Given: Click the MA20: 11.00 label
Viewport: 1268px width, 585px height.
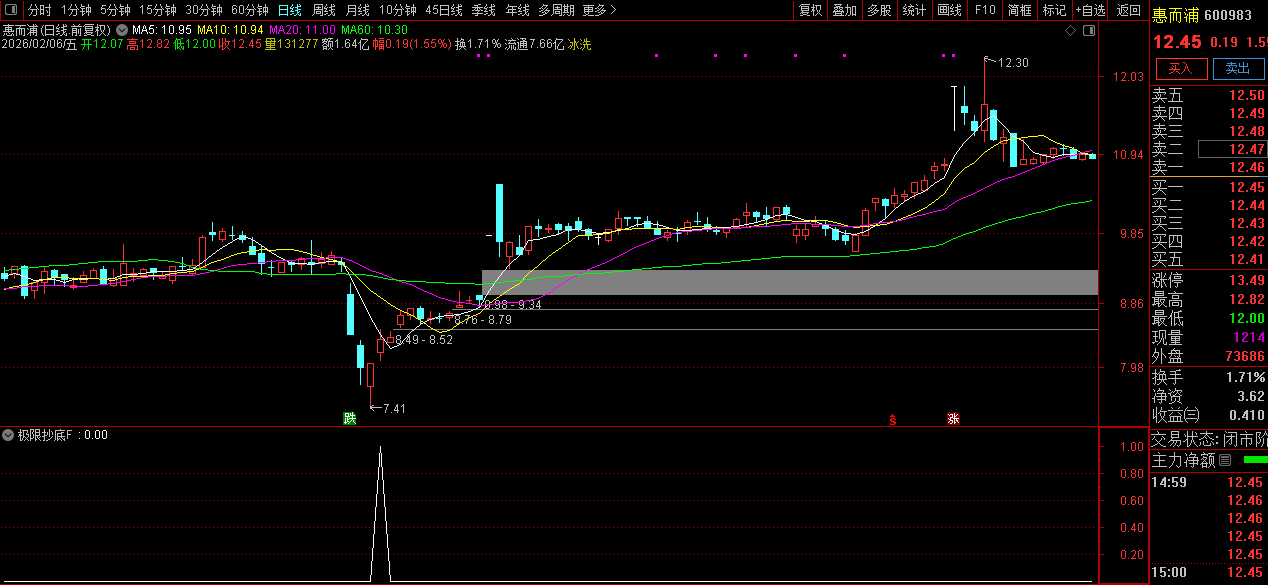Looking at the screenshot, I should [x=302, y=30].
